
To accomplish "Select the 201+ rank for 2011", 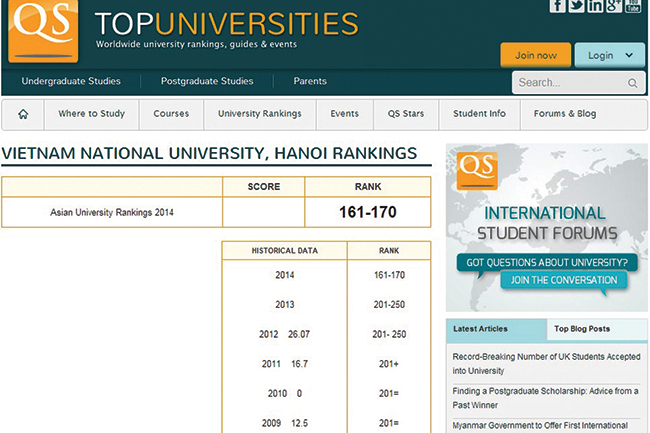I will click(389, 364).
